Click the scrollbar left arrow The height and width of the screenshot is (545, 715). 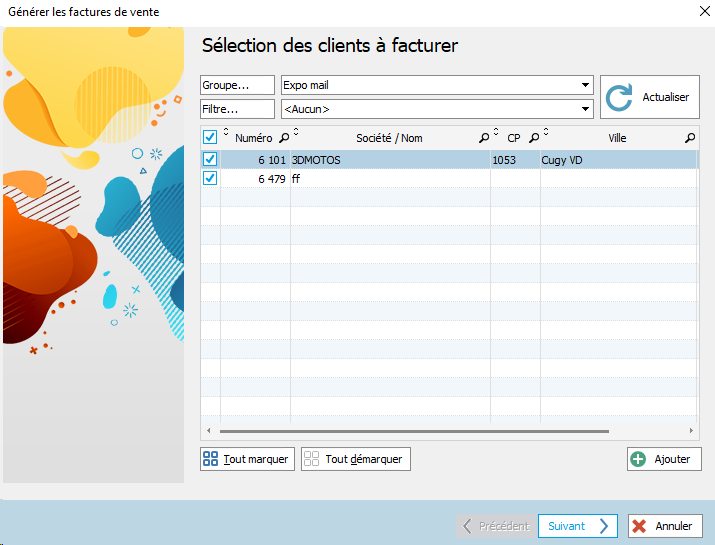[208, 431]
